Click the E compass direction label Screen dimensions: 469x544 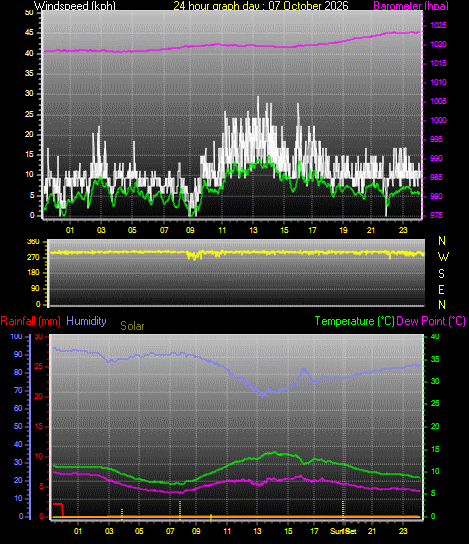(x=441, y=289)
